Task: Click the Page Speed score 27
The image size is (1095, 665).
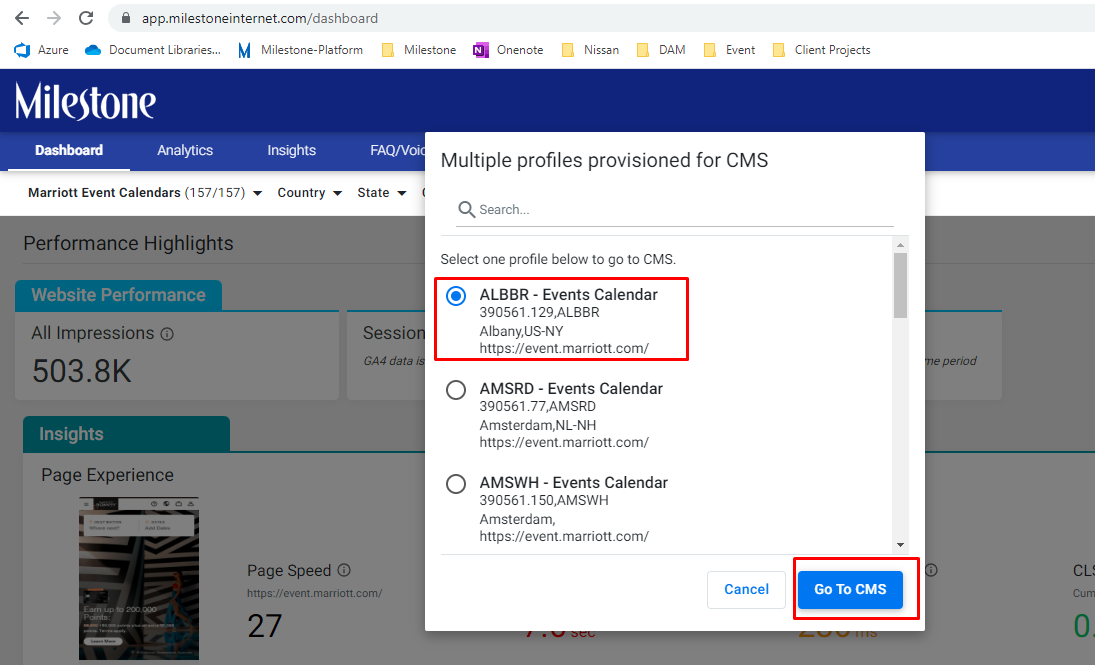Action: pyautogui.click(x=265, y=626)
